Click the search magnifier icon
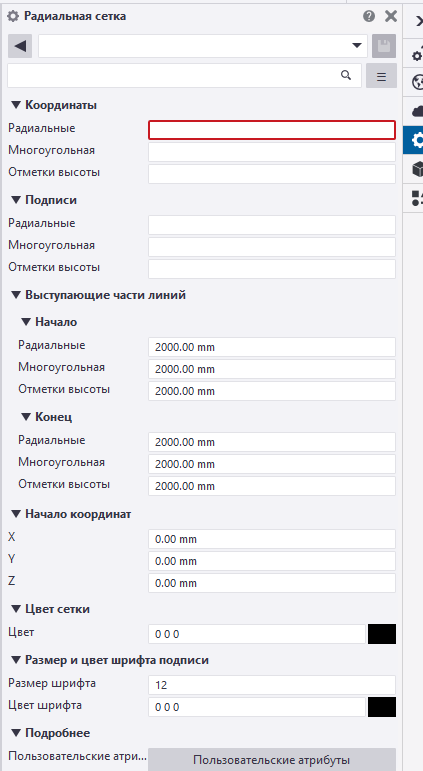The width and height of the screenshot is (423, 771). (346, 75)
